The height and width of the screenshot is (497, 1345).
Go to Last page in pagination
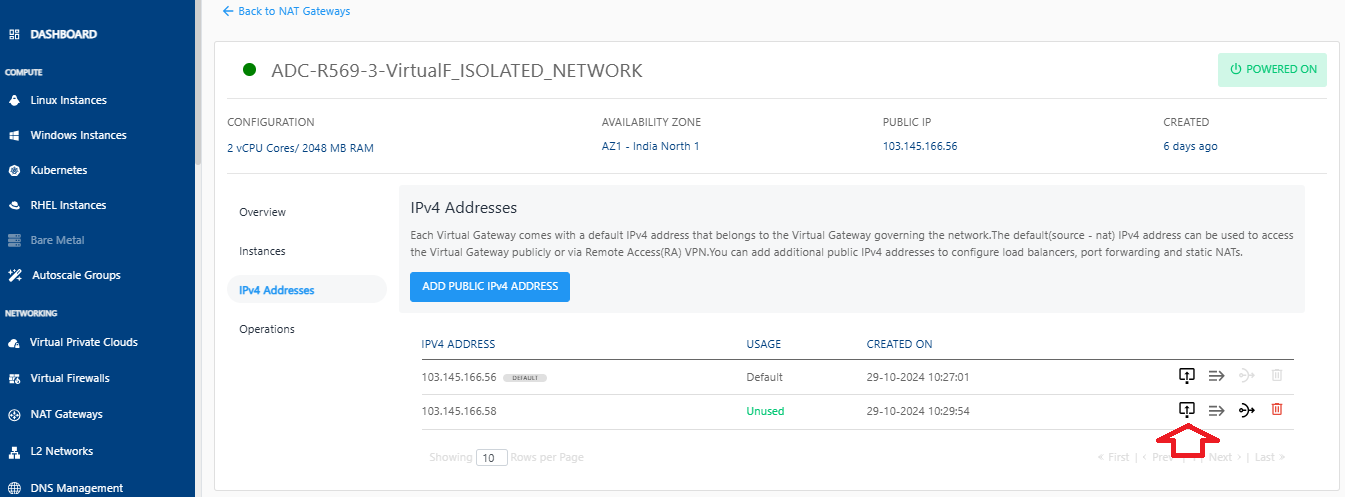(1270, 457)
